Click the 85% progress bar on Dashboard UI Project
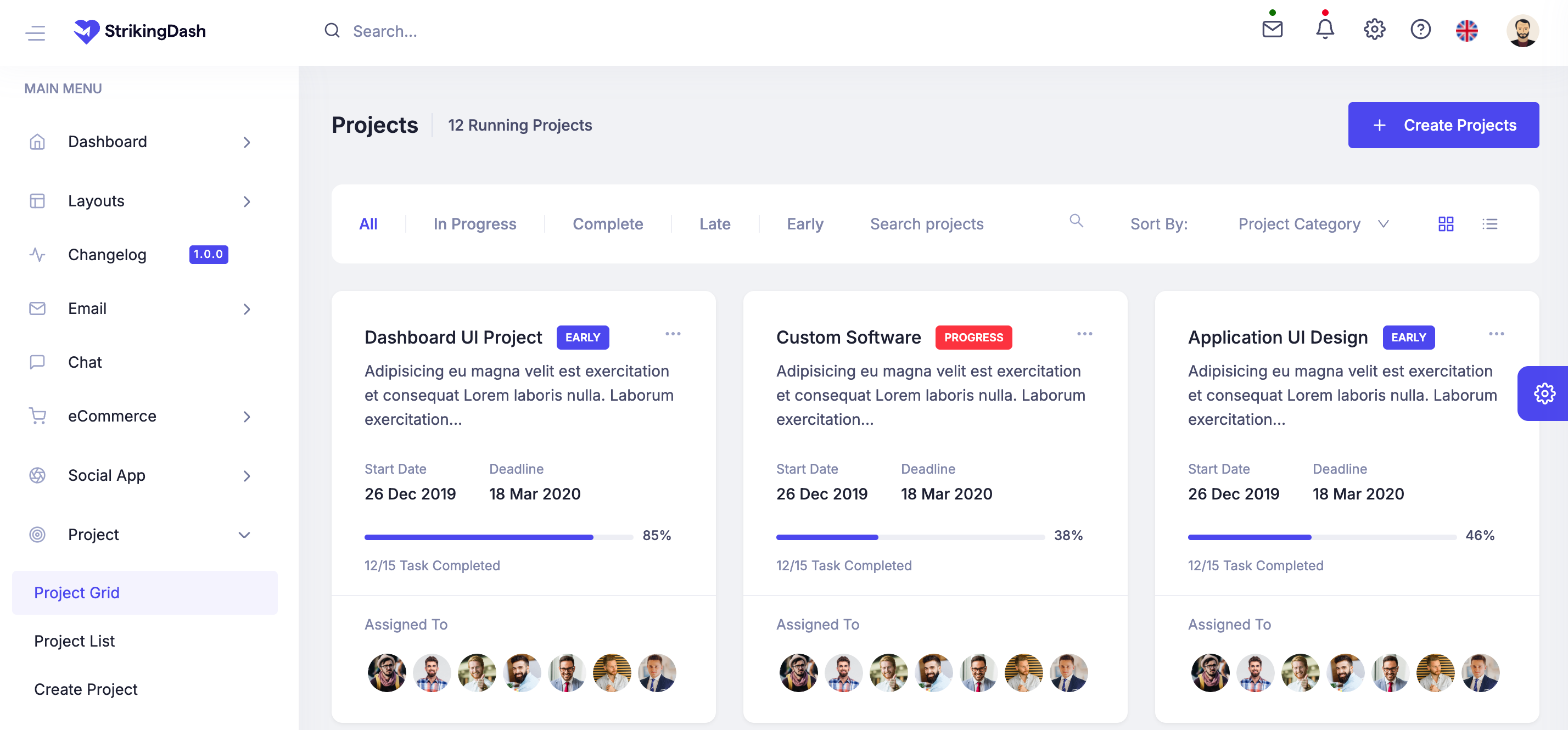1568x730 pixels. click(498, 537)
